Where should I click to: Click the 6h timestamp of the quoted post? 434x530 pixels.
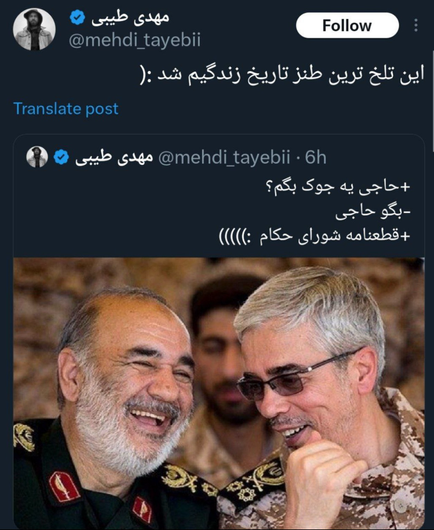click(316, 158)
